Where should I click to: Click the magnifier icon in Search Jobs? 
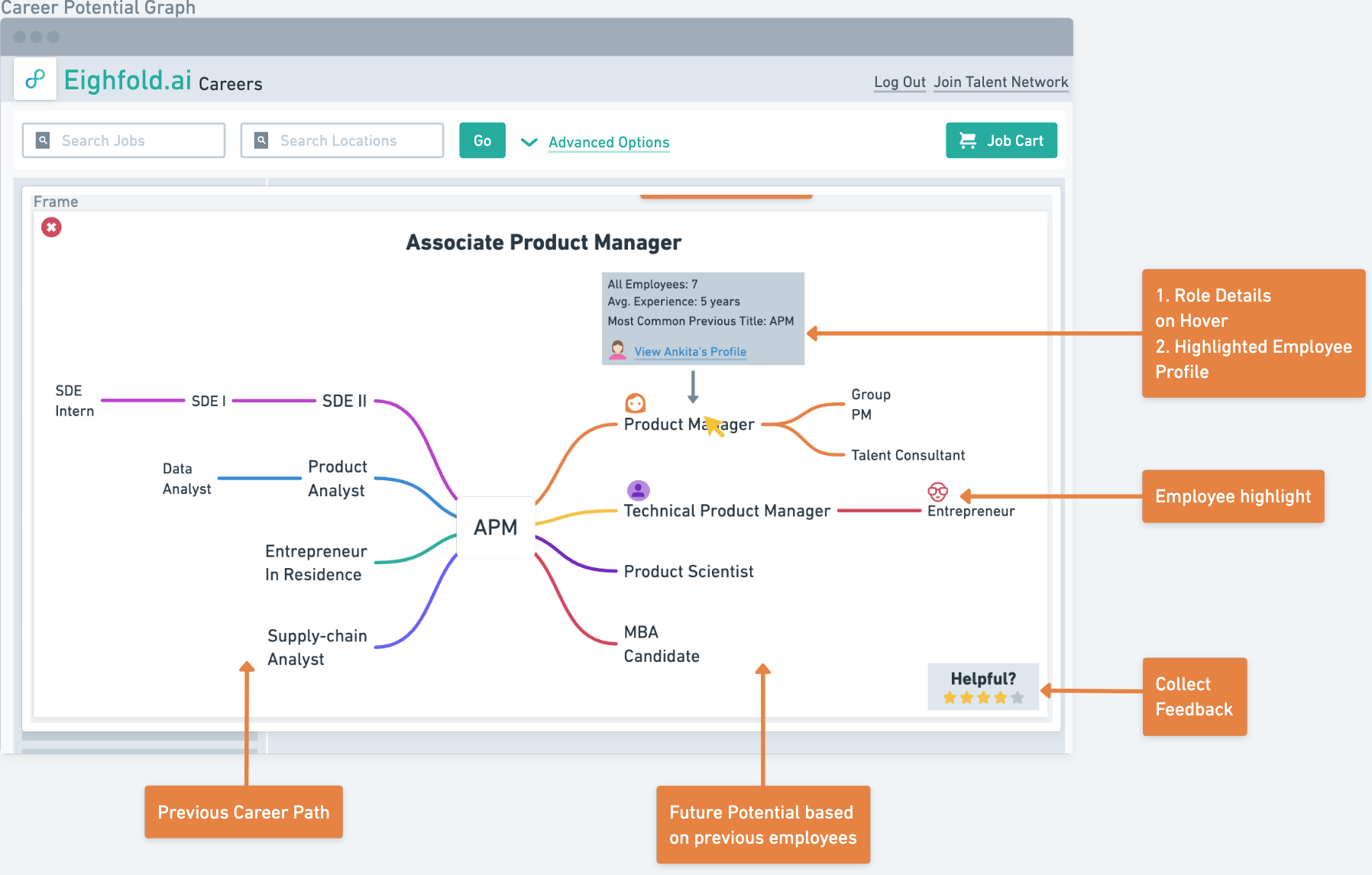[44, 140]
